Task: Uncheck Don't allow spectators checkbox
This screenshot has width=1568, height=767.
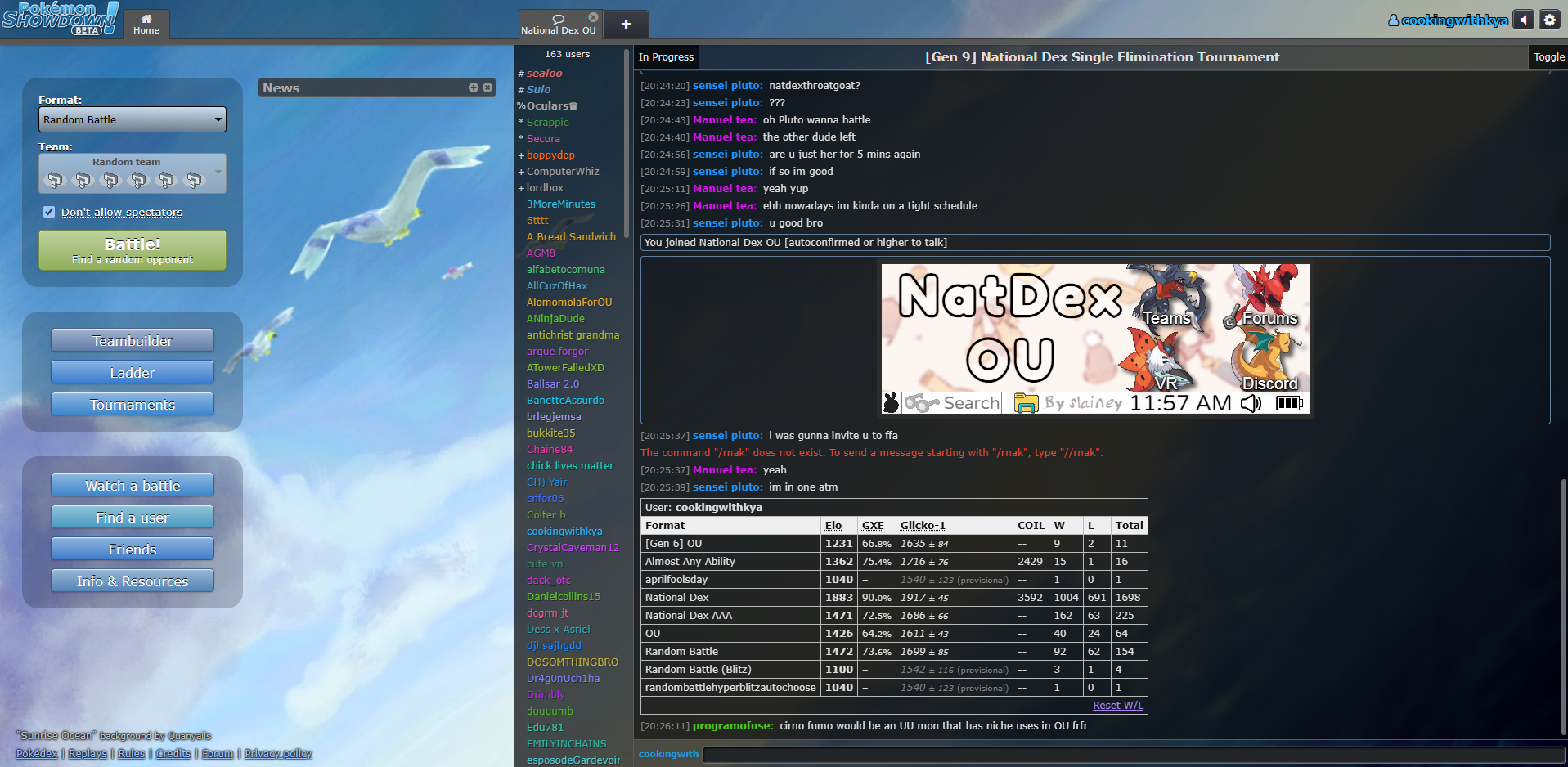Action: pyautogui.click(x=49, y=212)
